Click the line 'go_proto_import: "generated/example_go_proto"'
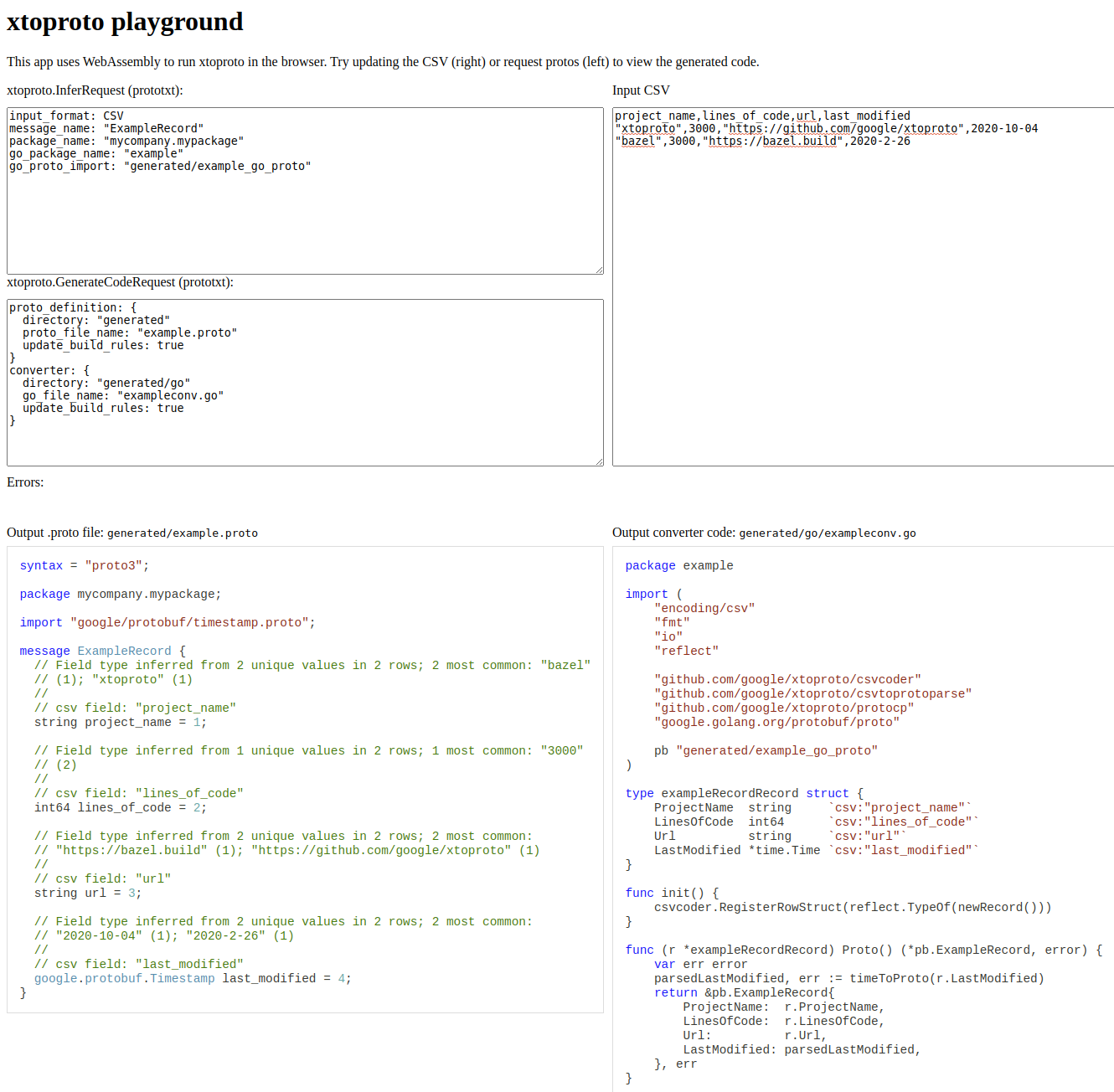Image resolution: width=1114 pixels, height=1092 pixels. [x=160, y=166]
